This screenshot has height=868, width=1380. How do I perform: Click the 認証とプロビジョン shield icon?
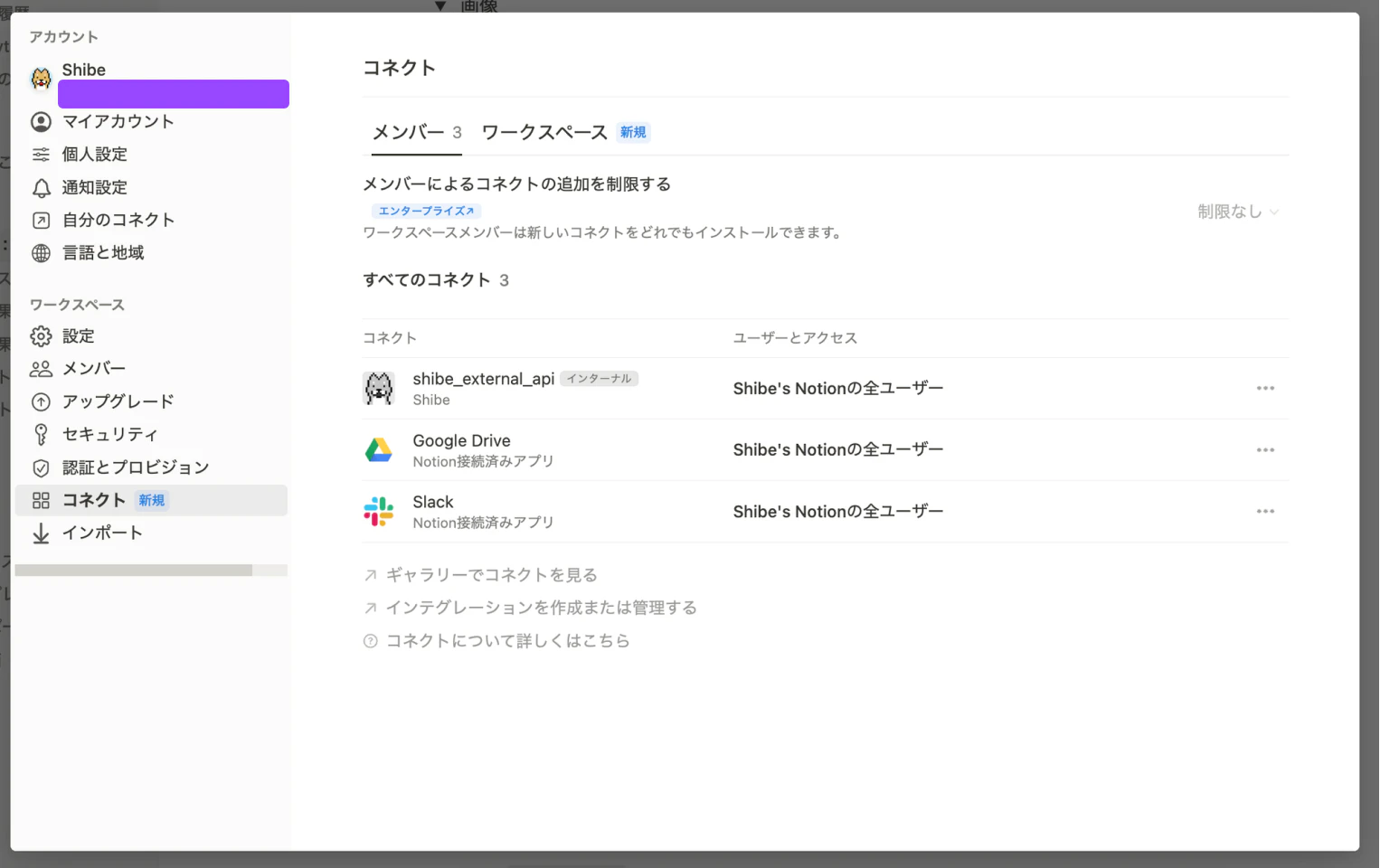41,467
